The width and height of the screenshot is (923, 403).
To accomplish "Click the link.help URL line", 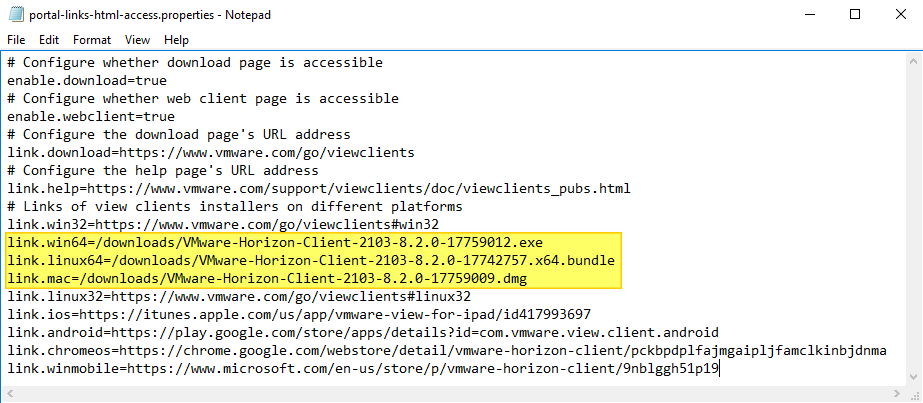I will click(x=319, y=189).
